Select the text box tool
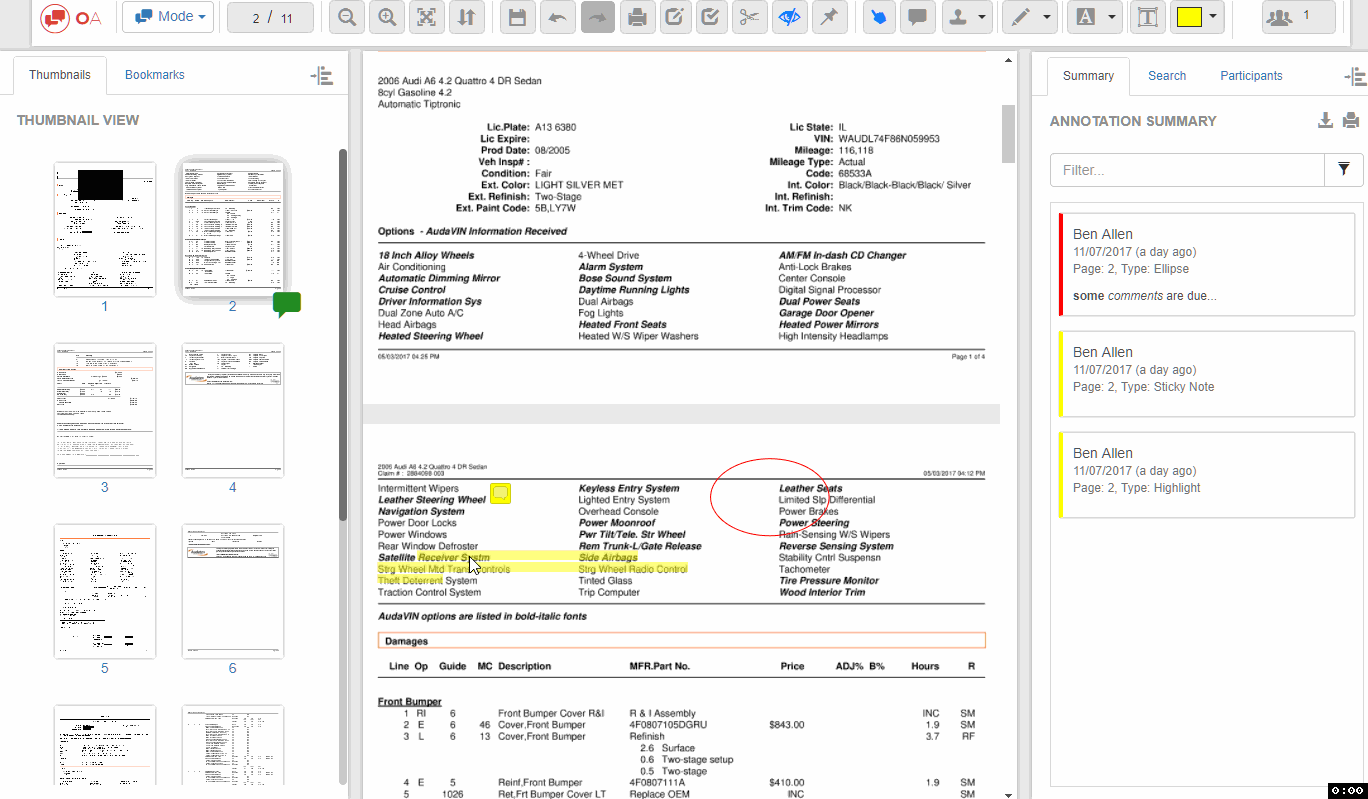The image size is (1368, 799). [x=1148, y=17]
